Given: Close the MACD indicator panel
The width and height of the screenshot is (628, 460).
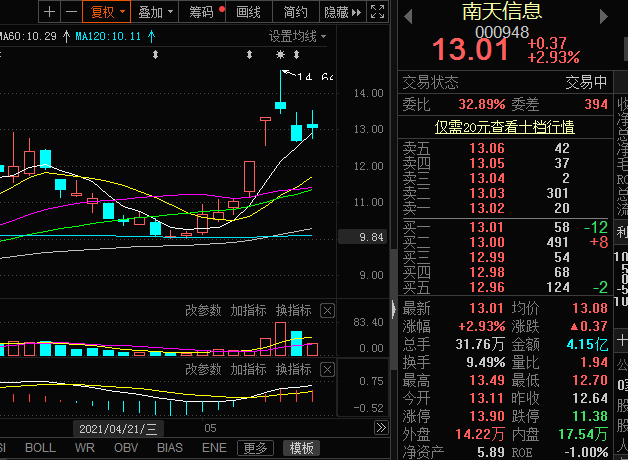Looking at the screenshot, I should pos(327,370).
